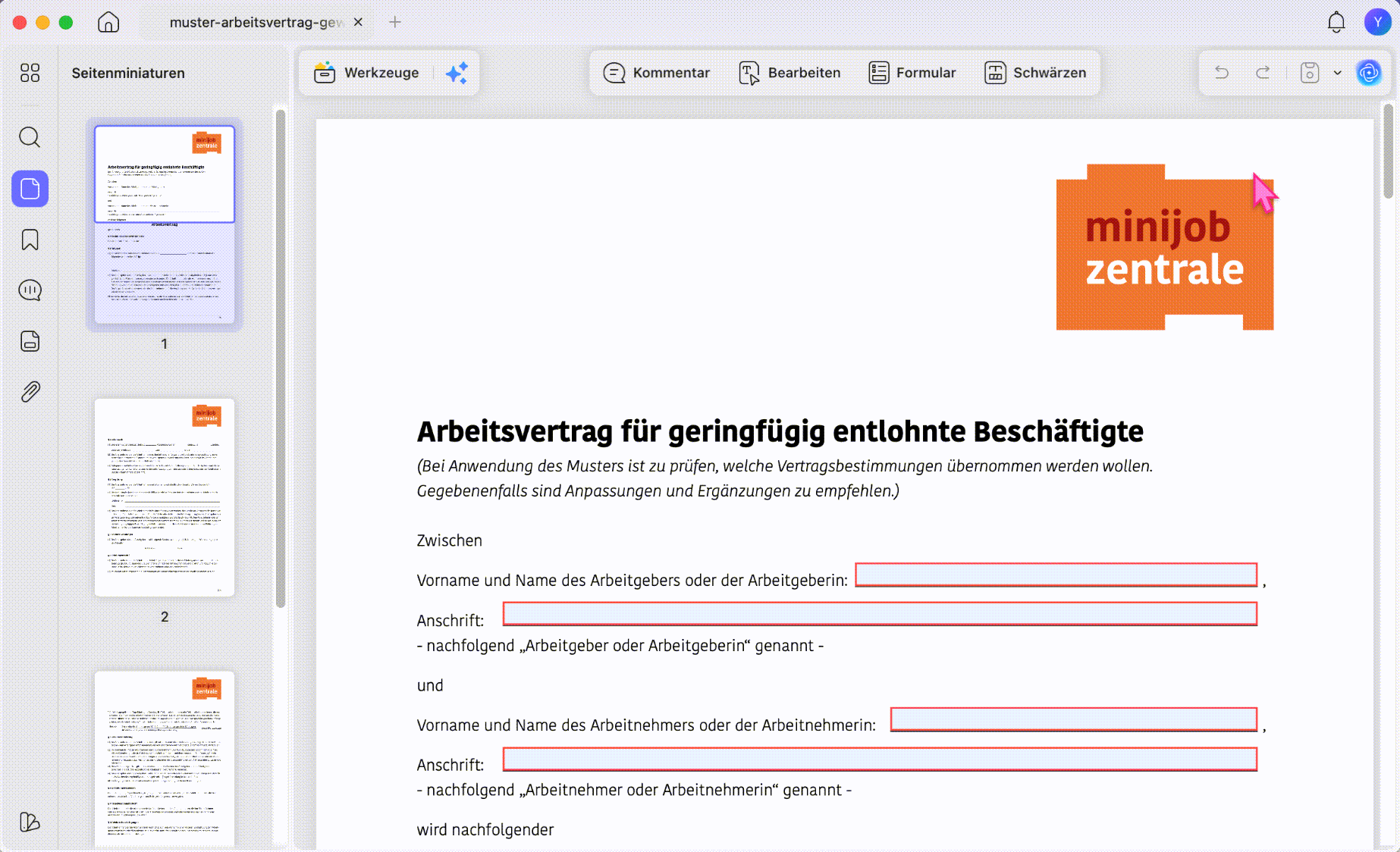The width and height of the screenshot is (1400, 852).
Task: Click the minijob zentrale logo
Action: [1165, 247]
